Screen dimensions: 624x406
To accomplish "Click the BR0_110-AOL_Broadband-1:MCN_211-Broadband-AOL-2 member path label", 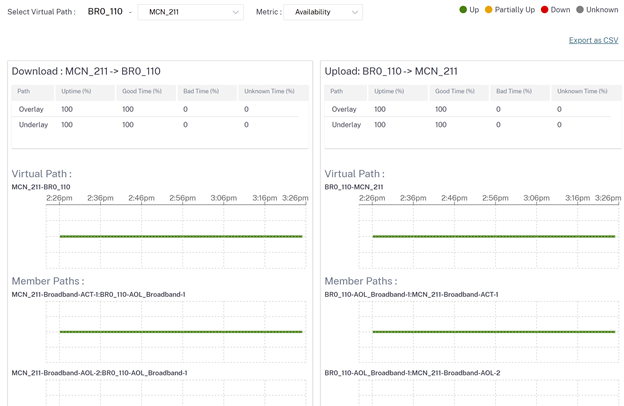I will point(412,373).
